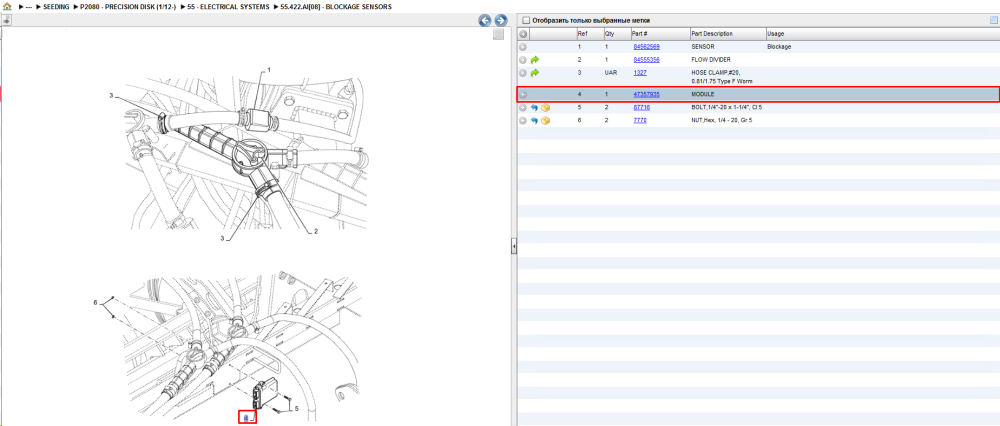
Task: Click the square button at diagram corner
Action: click(x=499, y=34)
